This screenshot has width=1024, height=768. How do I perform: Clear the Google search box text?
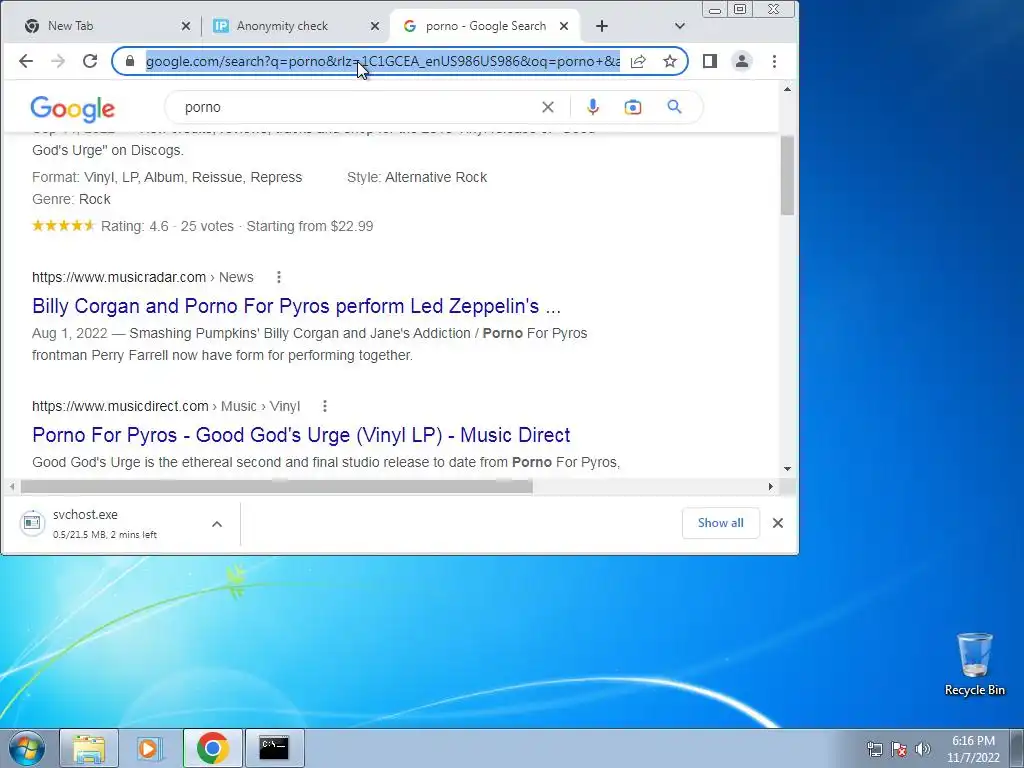(548, 107)
